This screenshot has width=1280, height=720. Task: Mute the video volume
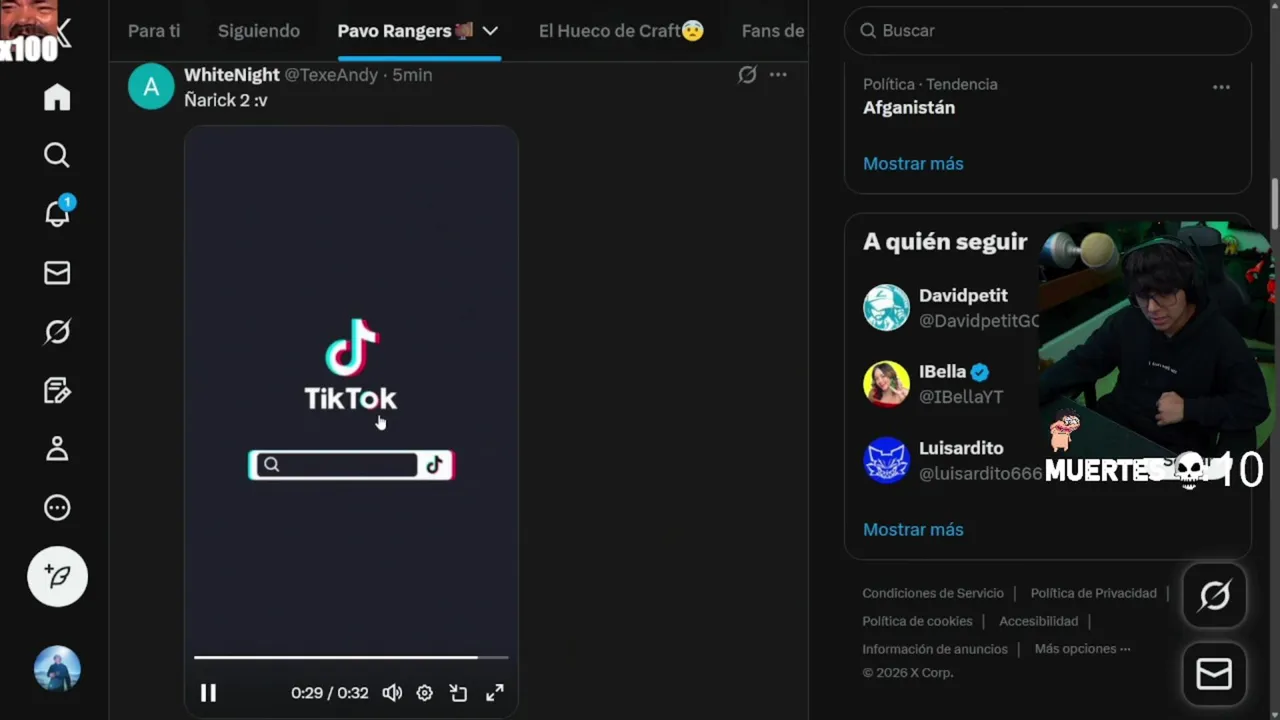click(392, 692)
